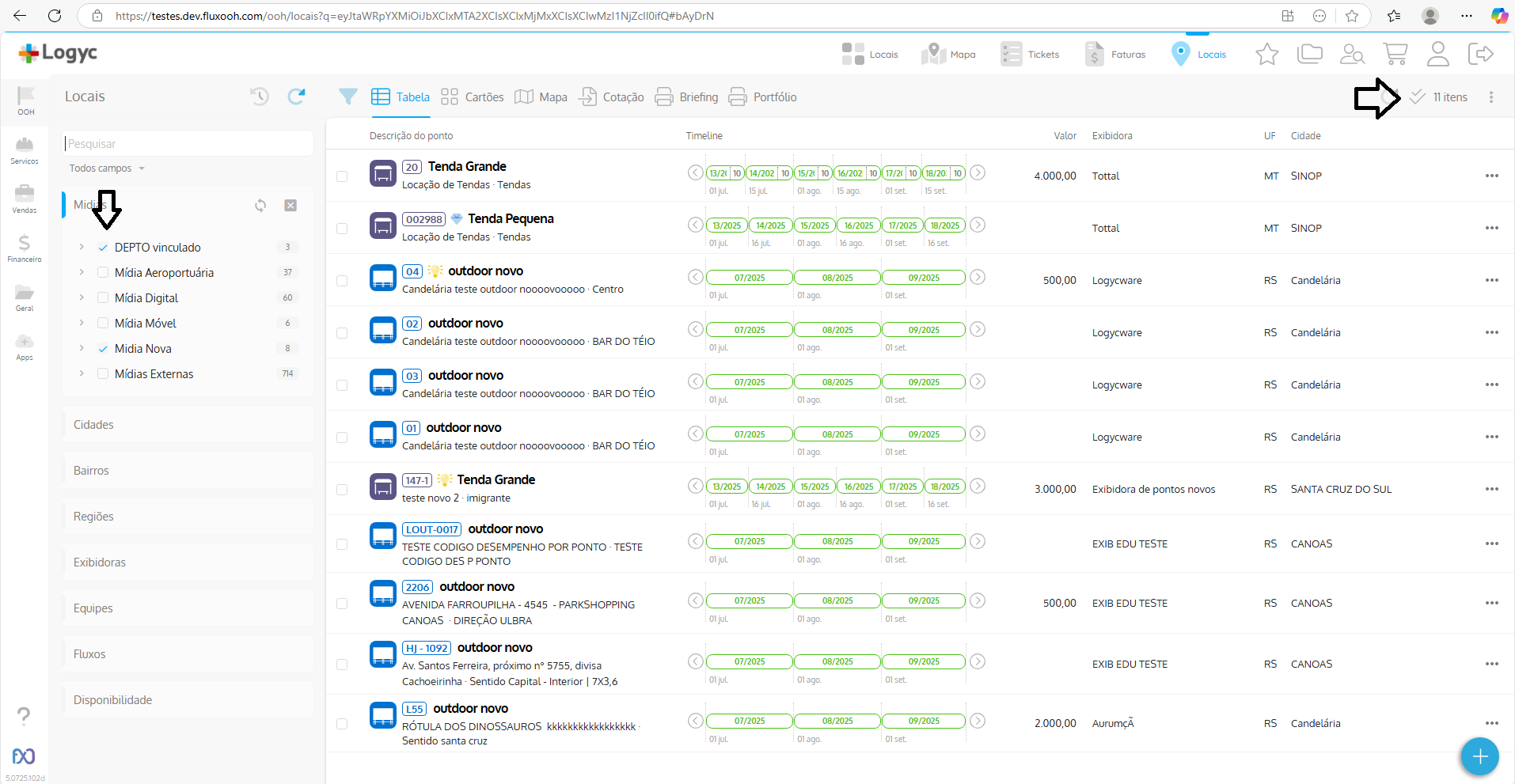The width and height of the screenshot is (1515, 784).
Task: Open the Todos campos dropdown
Action: 107,169
